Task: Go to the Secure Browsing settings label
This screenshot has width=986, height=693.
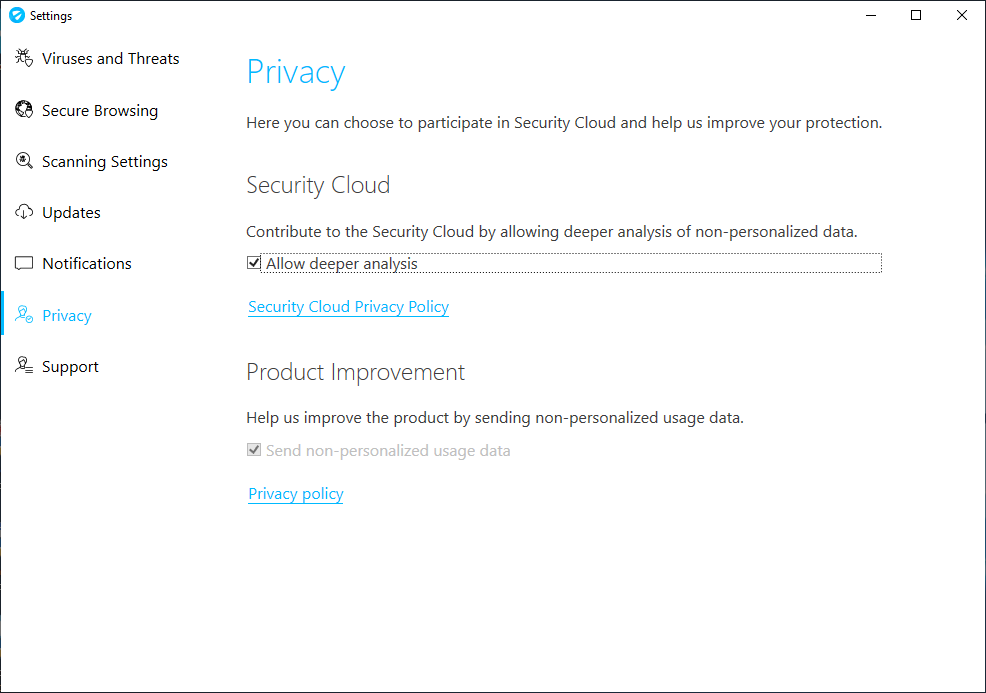Action: pos(99,111)
